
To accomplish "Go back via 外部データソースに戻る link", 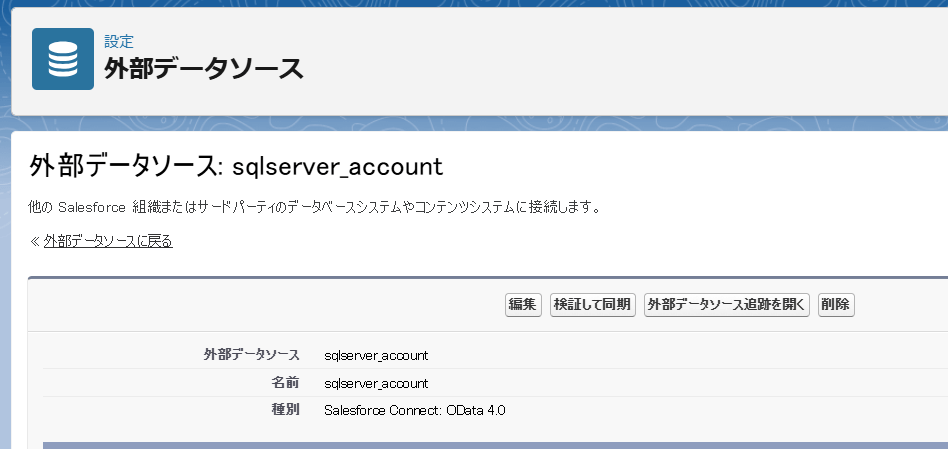I will tap(108, 241).
